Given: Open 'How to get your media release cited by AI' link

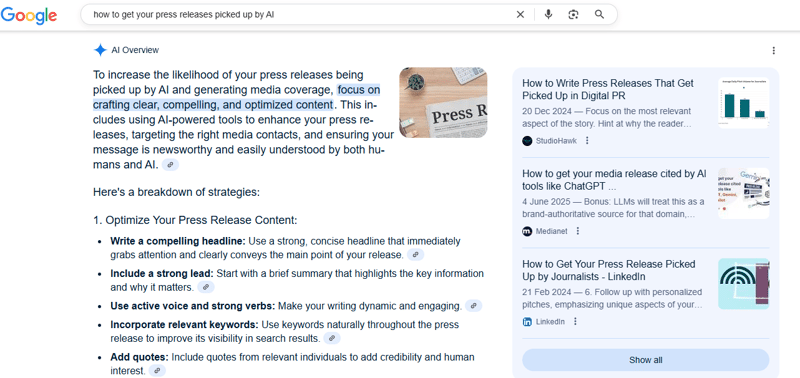Looking at the screenshot, I should point(614,180).
